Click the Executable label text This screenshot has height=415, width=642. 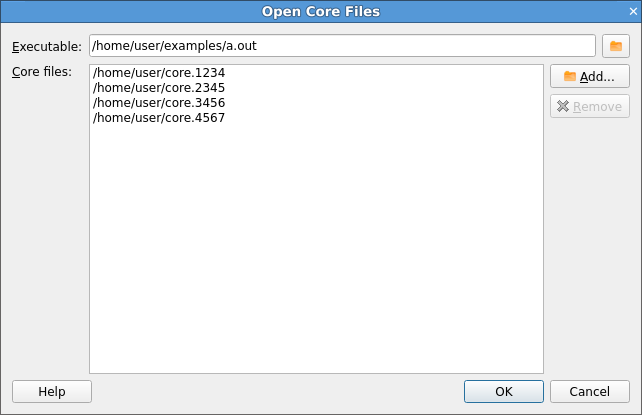(x=47, y=47)
